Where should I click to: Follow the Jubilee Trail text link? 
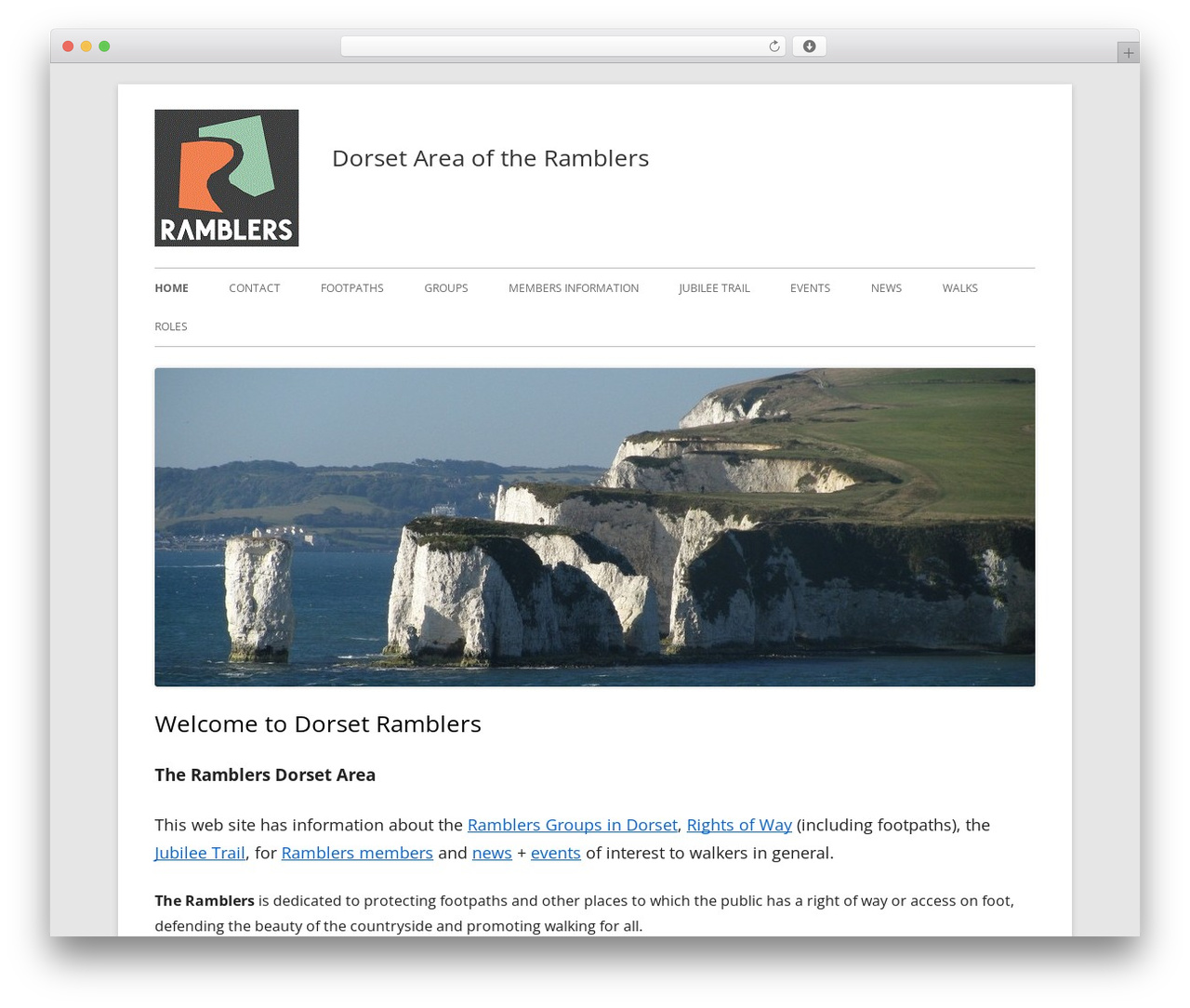(200, 853)
